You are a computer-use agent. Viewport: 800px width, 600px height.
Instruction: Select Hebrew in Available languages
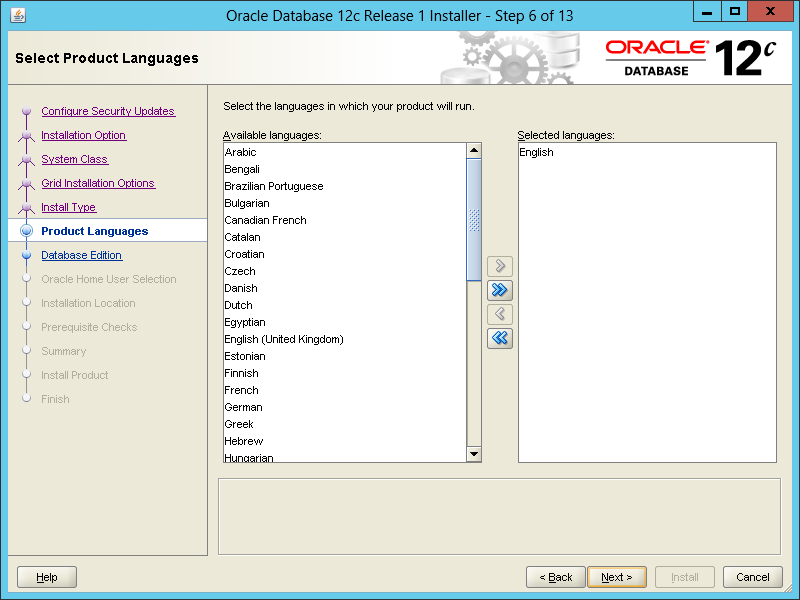pyautogui.click(x=345, y=441)
